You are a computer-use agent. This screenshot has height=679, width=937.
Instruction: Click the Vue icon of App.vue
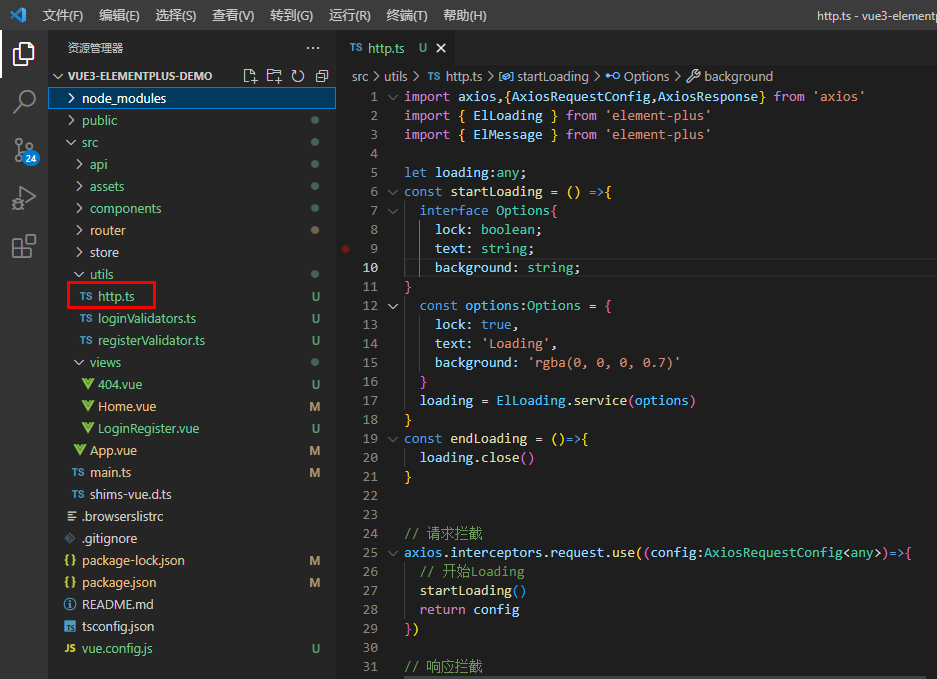(x=79, y=449)
